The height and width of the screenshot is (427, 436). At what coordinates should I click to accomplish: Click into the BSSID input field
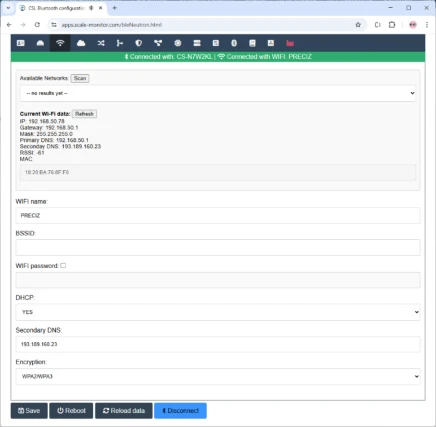[218, 248]
